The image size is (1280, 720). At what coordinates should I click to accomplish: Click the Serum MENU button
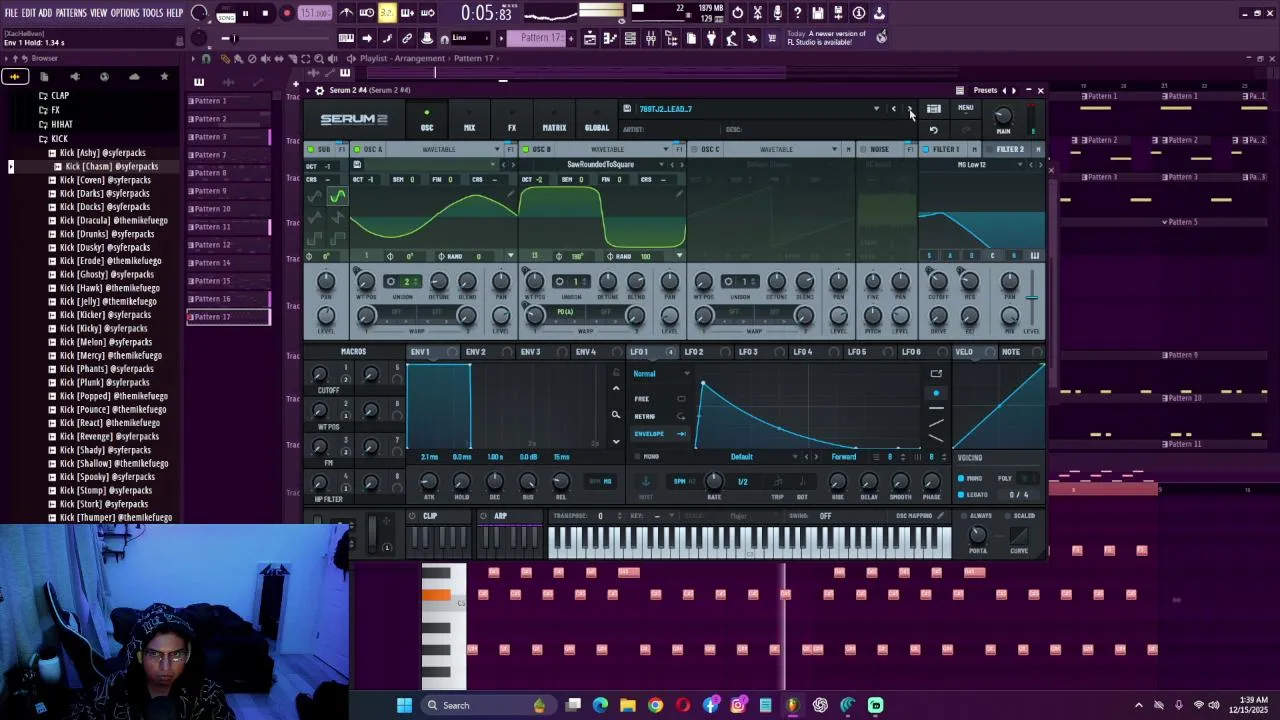click(966, 108)
